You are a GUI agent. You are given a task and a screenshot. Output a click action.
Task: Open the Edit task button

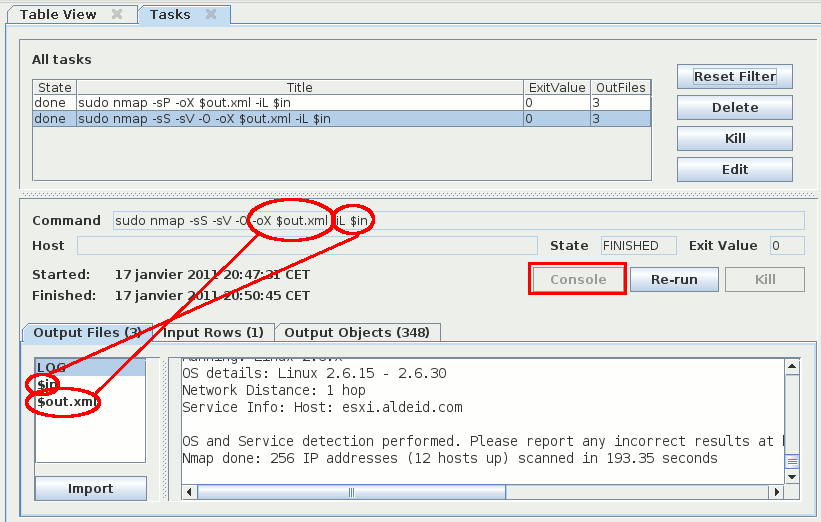734,169
